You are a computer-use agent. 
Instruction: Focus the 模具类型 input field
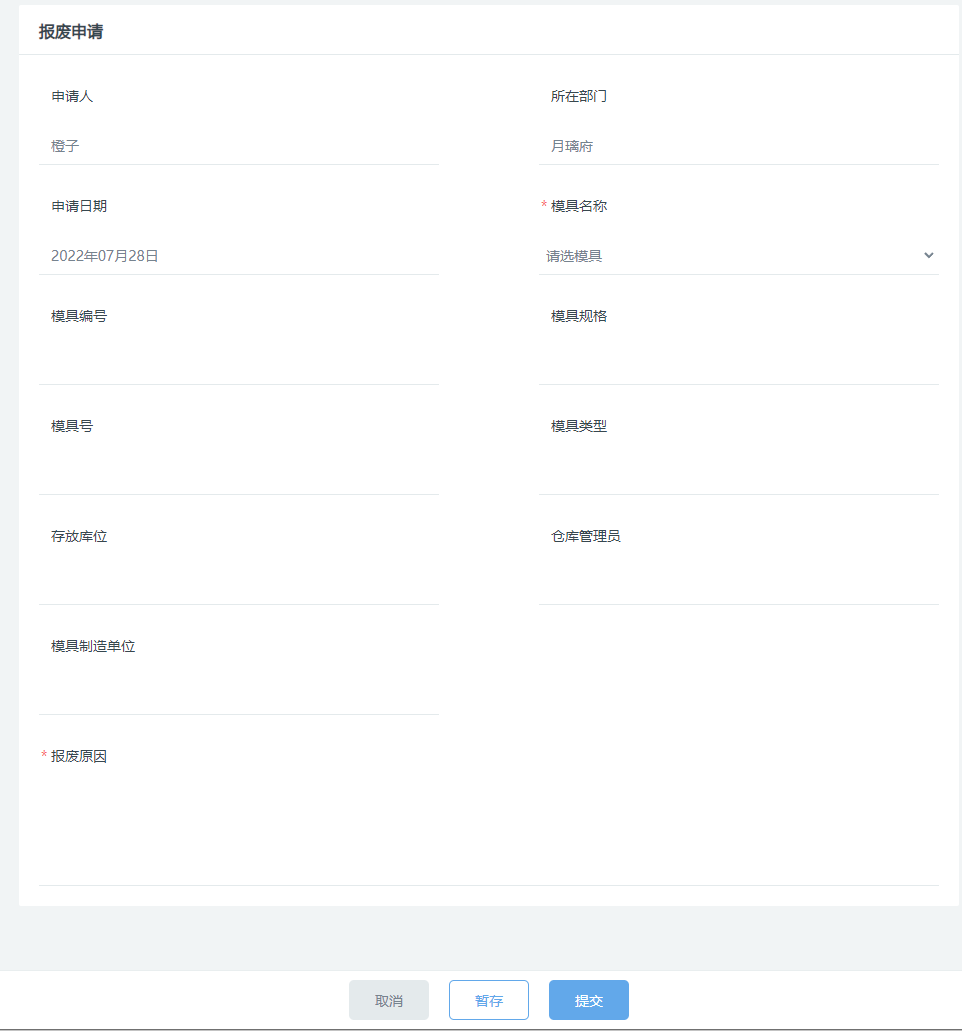[x=738, y=475]
